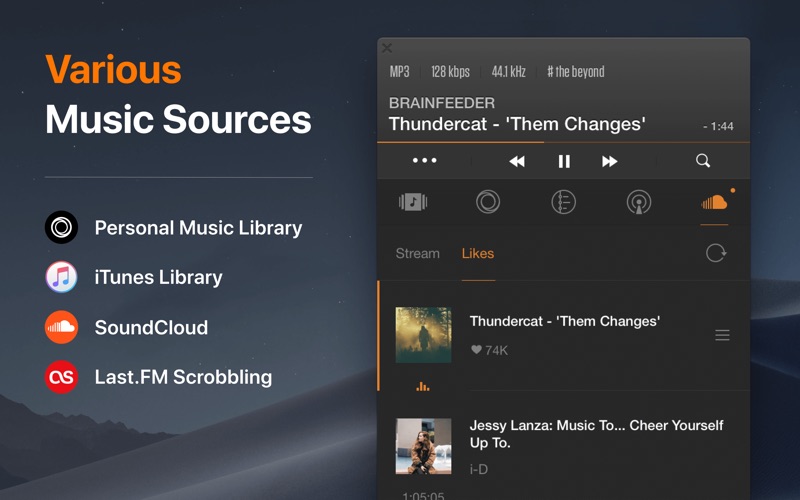Seek on the orange progress bar
The image size is (800, 500).
563,142
